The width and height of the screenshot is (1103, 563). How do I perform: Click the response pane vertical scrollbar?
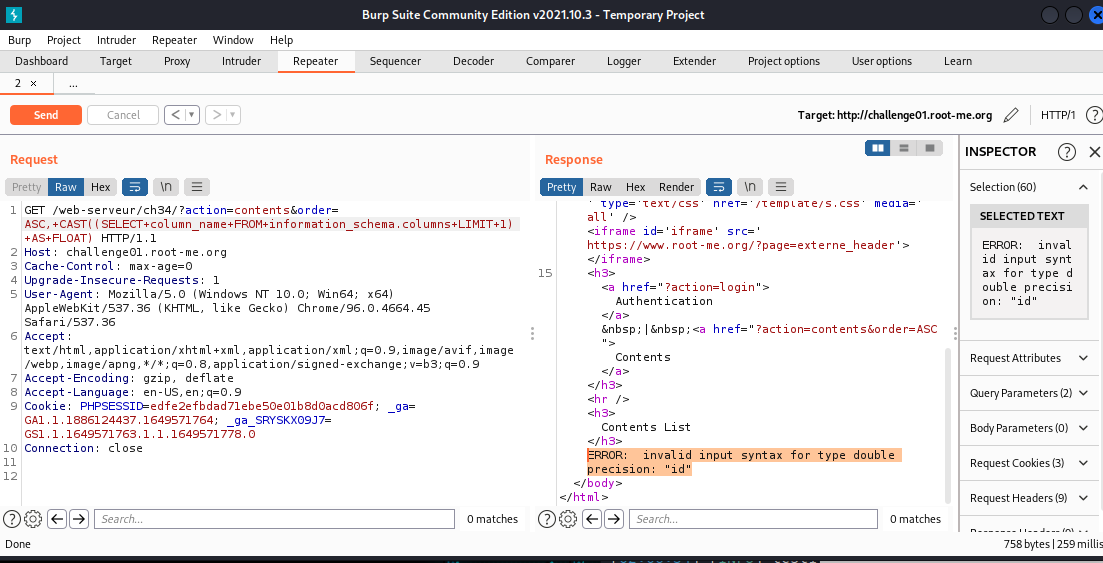coord(948,425)
